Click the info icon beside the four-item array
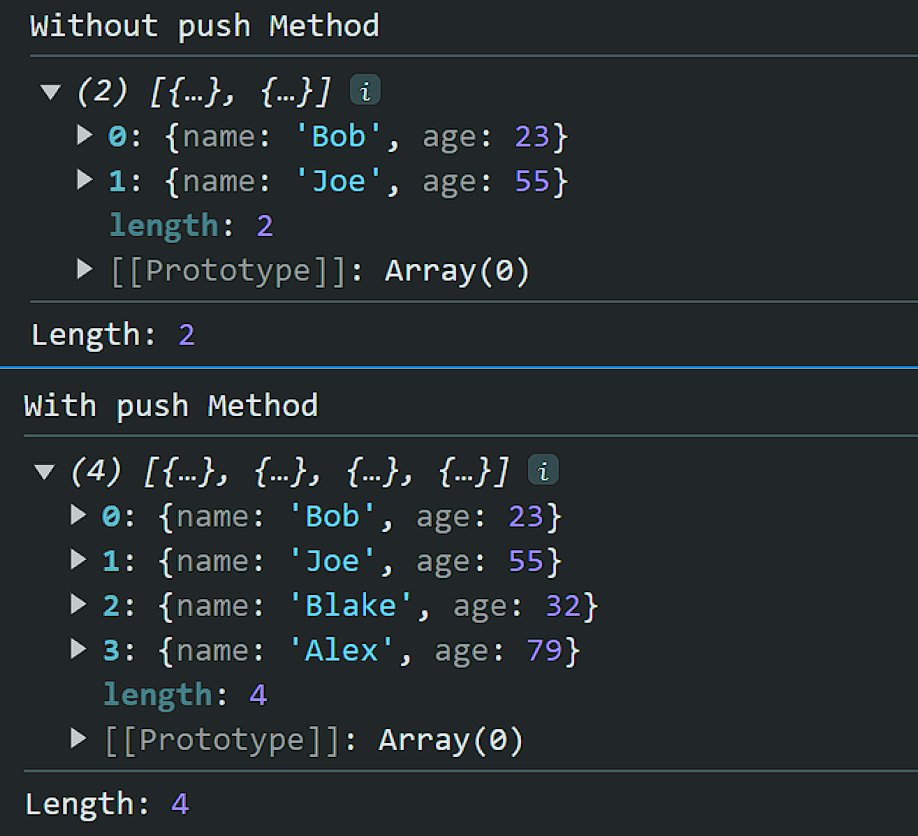918x836 pixels. coord(543,471)
